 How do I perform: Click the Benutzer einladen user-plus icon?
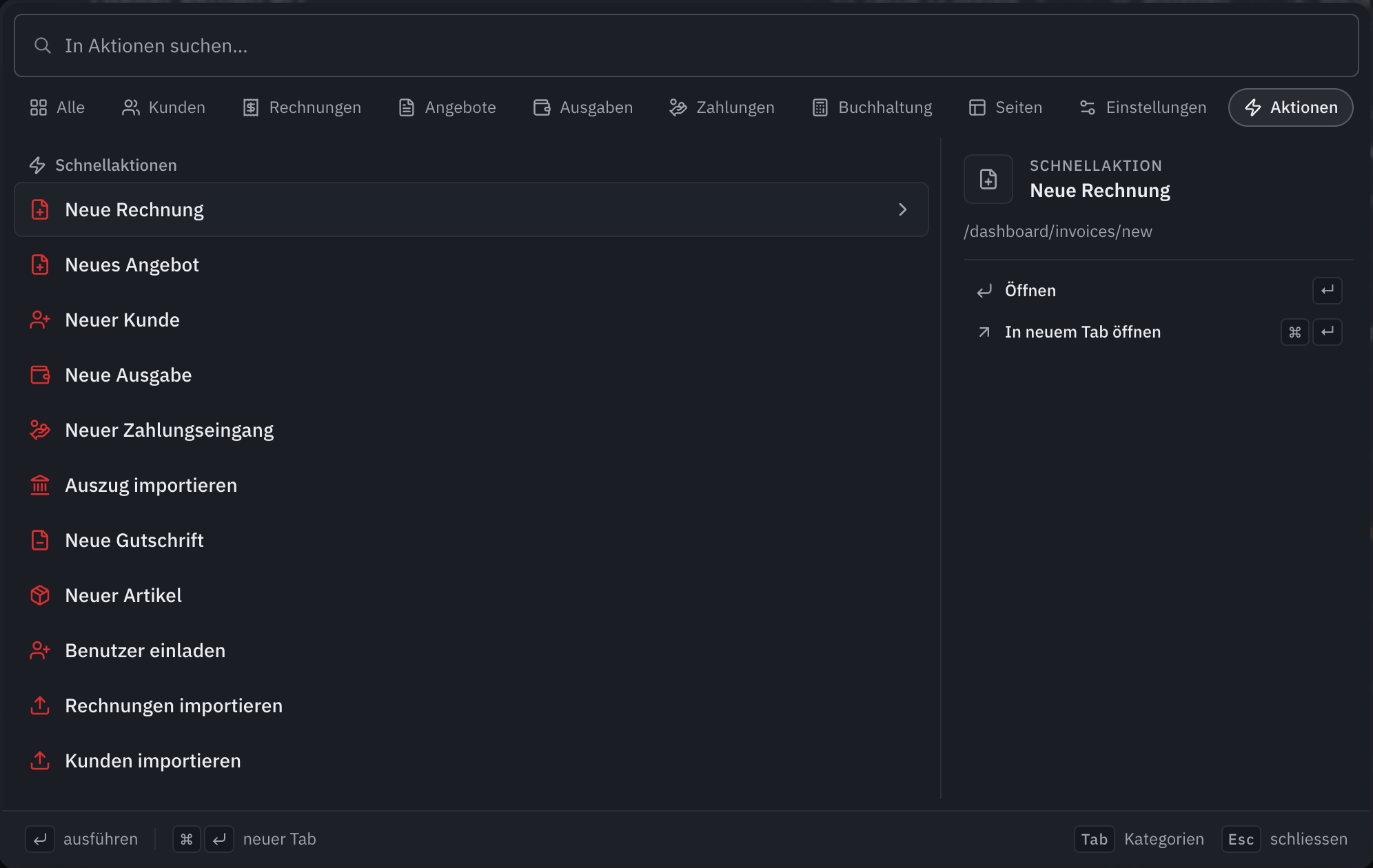click(x=40, y=650)
